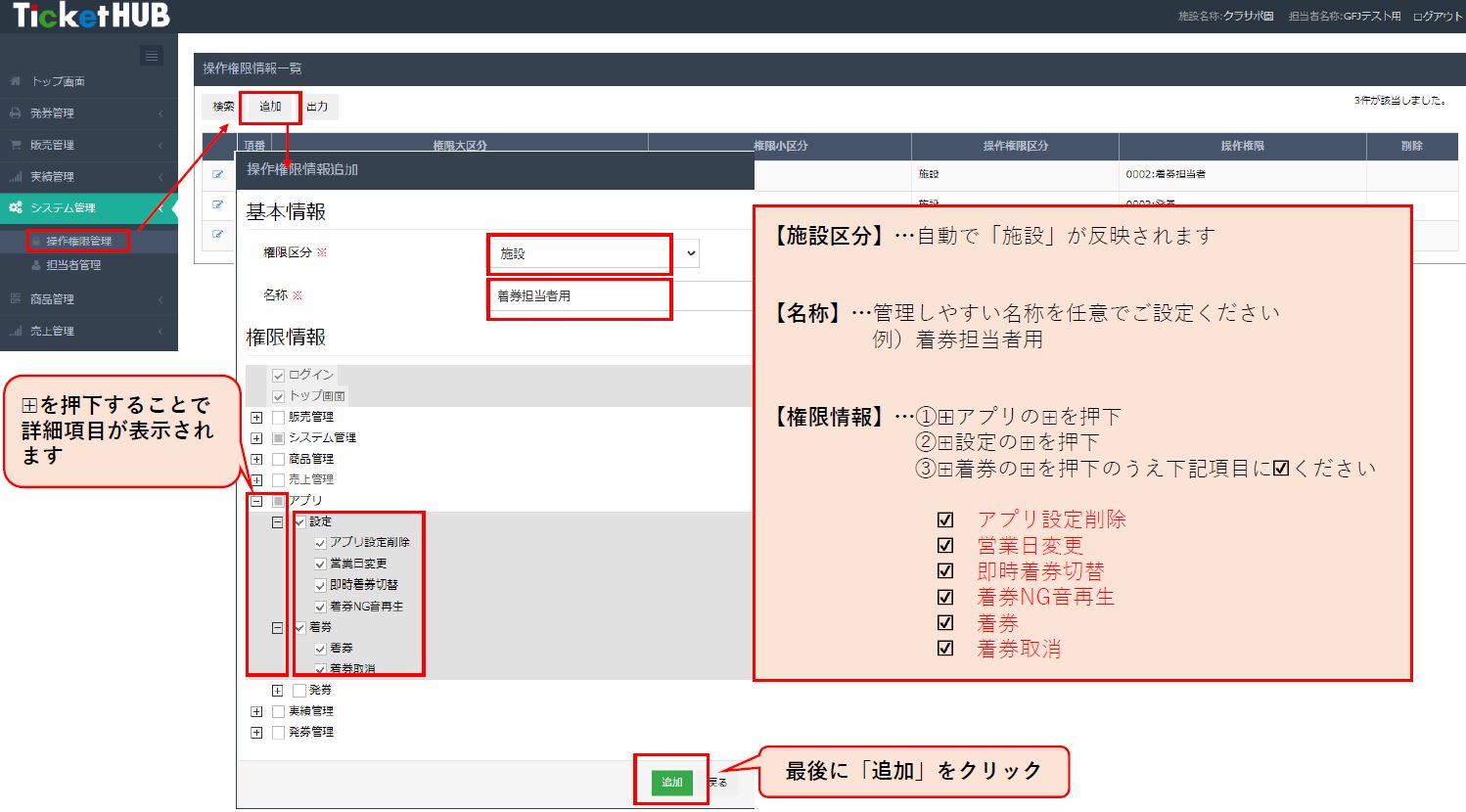
Task: Open 担当者管理 in the sidebar submenu
Action: tap(73, 265)
